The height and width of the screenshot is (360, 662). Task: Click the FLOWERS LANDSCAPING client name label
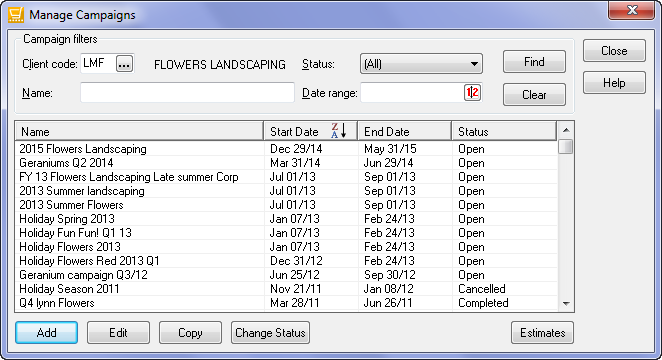pyautogui.click(x=220, y=65)
